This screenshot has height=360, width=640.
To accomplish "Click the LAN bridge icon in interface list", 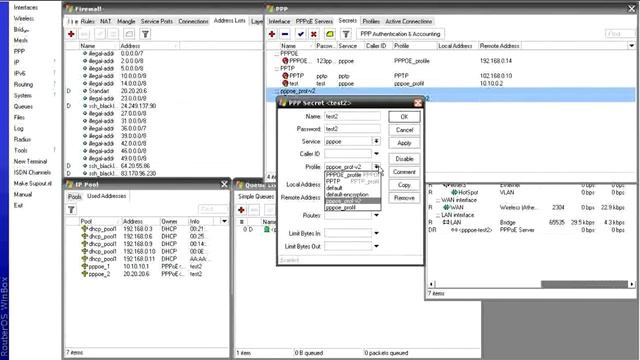I will 446,222.
